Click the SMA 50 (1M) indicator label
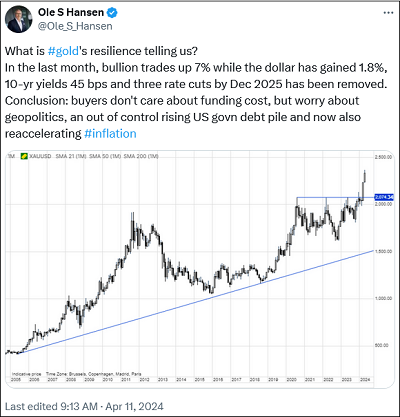The width and height of the screenshot is (400, 417). 105,156
